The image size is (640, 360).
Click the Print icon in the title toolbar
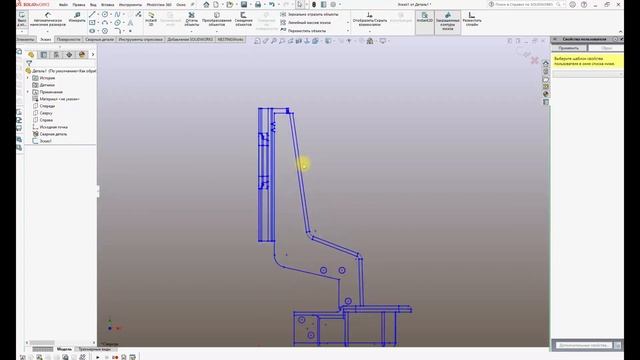coord(258,4)
